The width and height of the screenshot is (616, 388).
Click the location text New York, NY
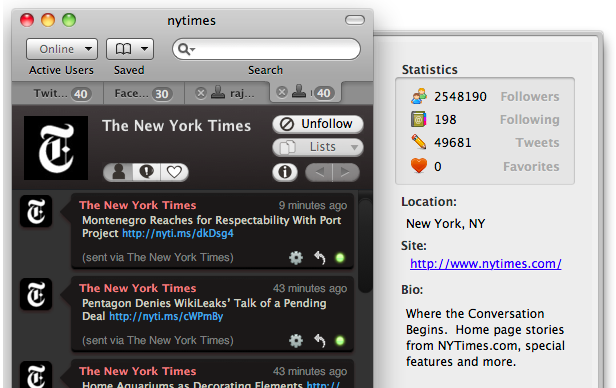coord(446,224)
